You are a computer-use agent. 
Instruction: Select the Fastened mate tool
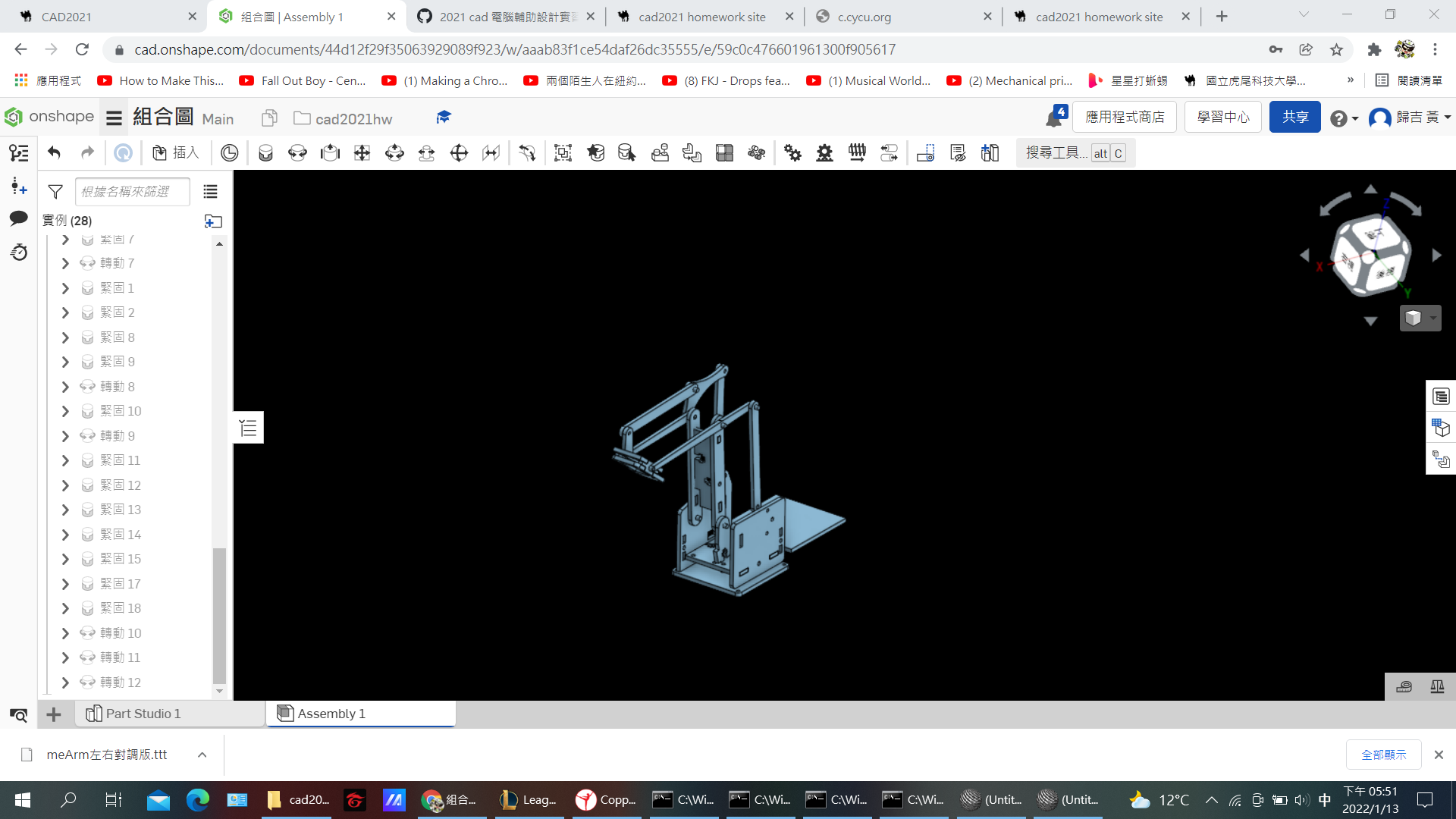coord(265,153)
